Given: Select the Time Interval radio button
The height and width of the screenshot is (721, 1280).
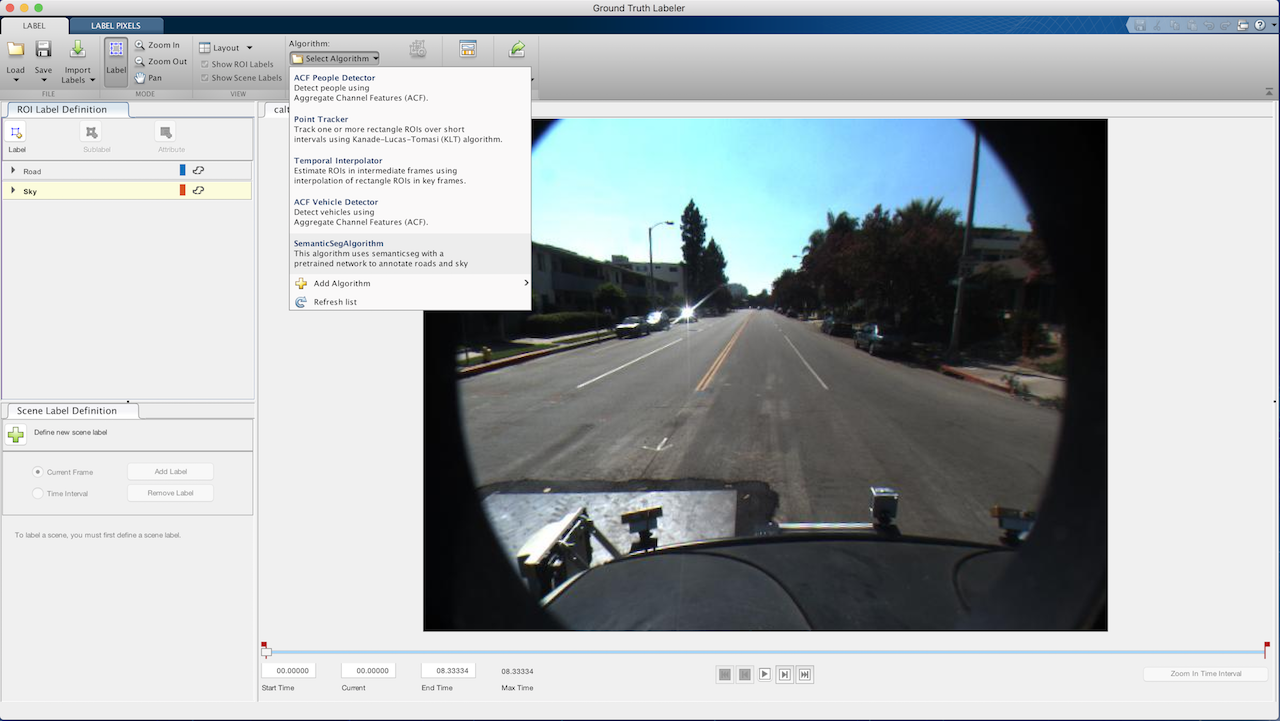Looking at the screenshot, I should coord(38,493).
